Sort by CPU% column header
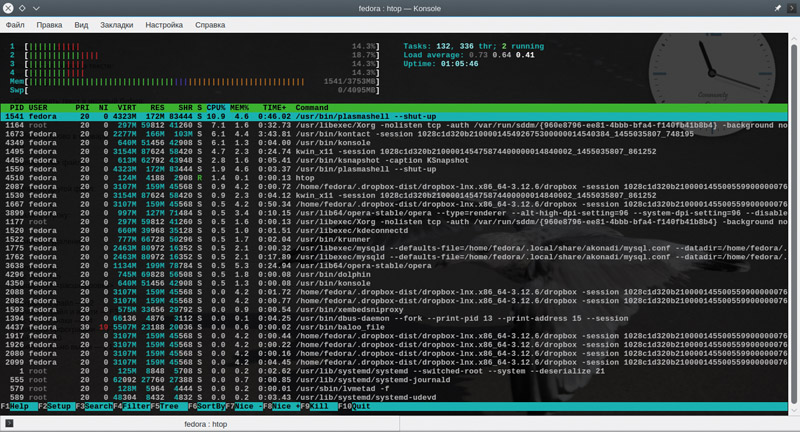 click(216, 108)
